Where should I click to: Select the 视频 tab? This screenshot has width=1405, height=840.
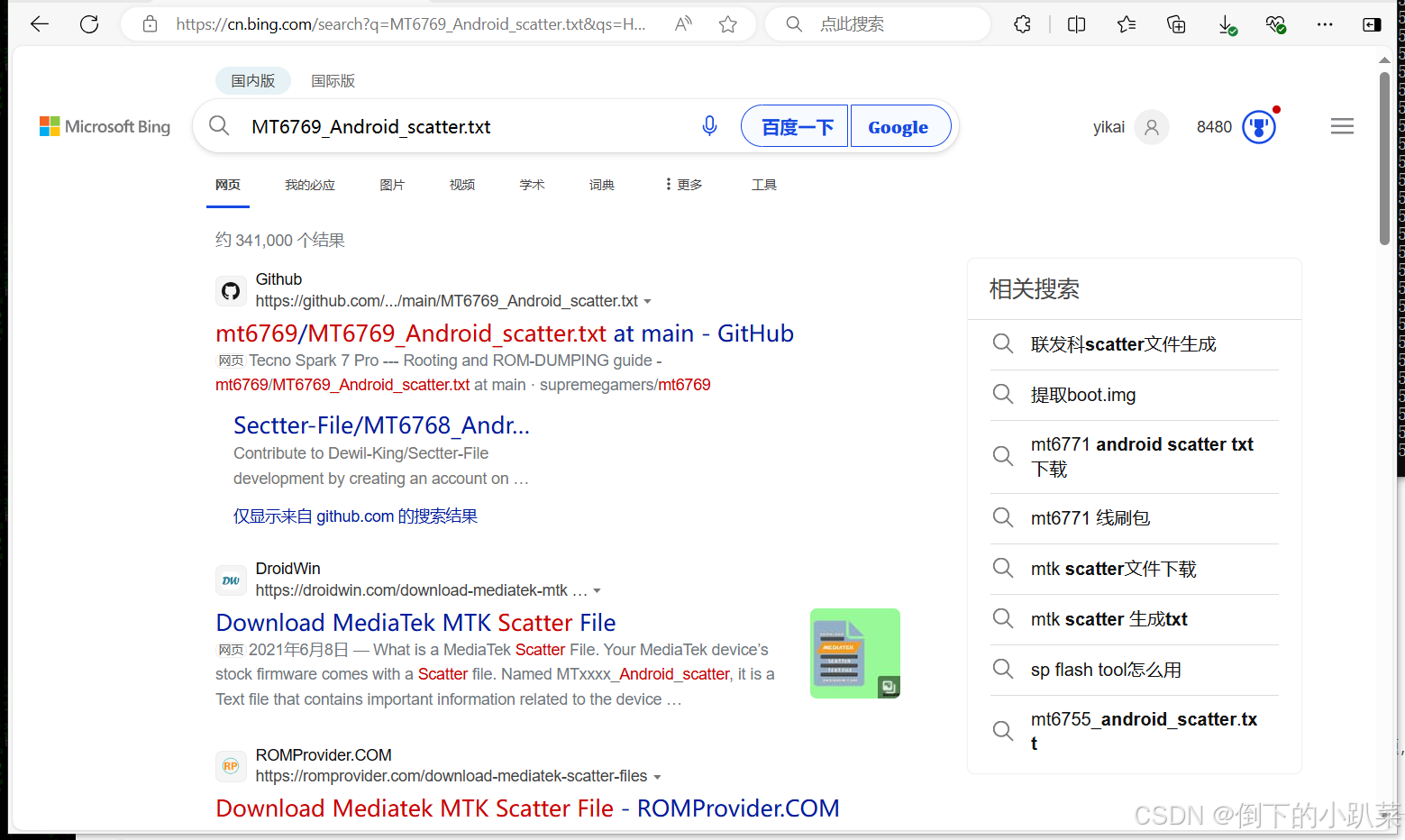[x=462, y=185]
